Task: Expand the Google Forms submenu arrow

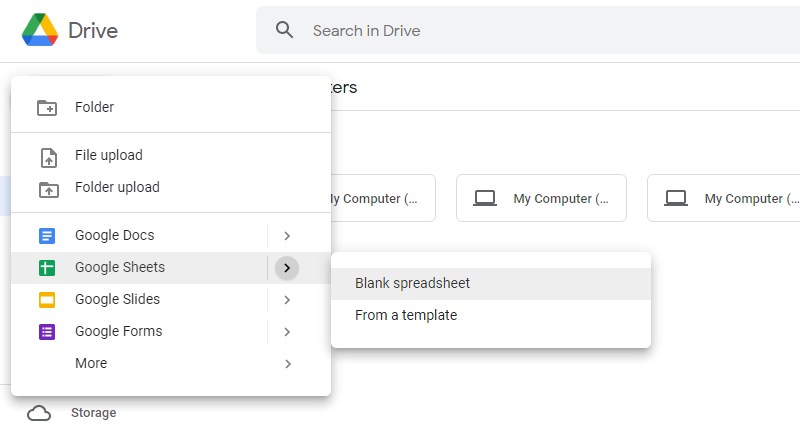Action: (x=287, y=332)
